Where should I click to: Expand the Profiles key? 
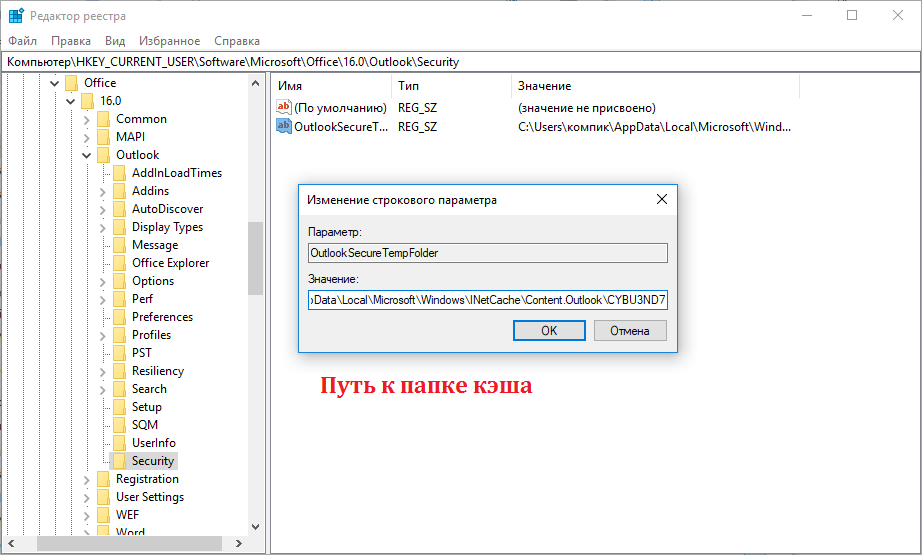click(102, 336)
